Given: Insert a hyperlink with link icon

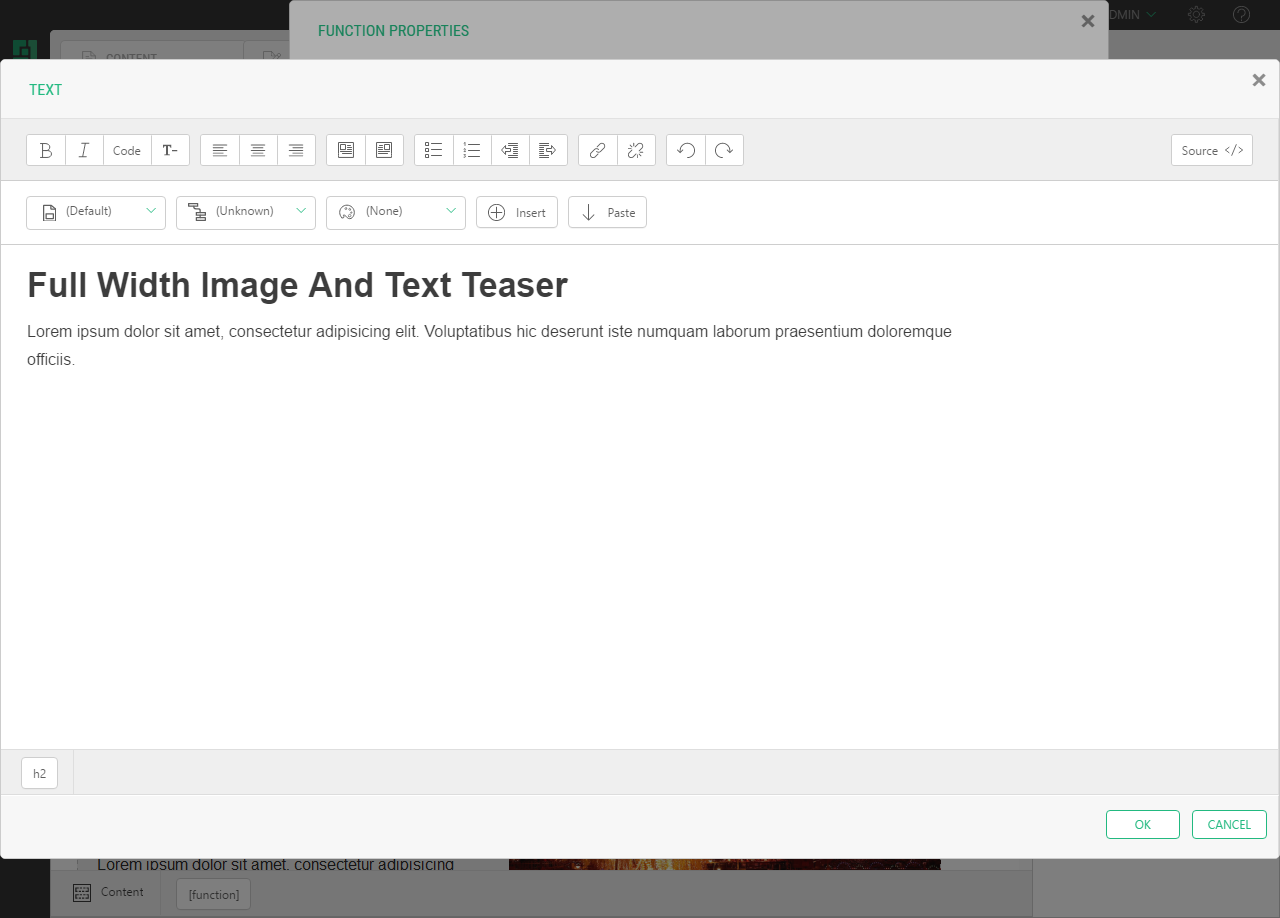Looking at the screenshot, I should [x=597, y=150].
